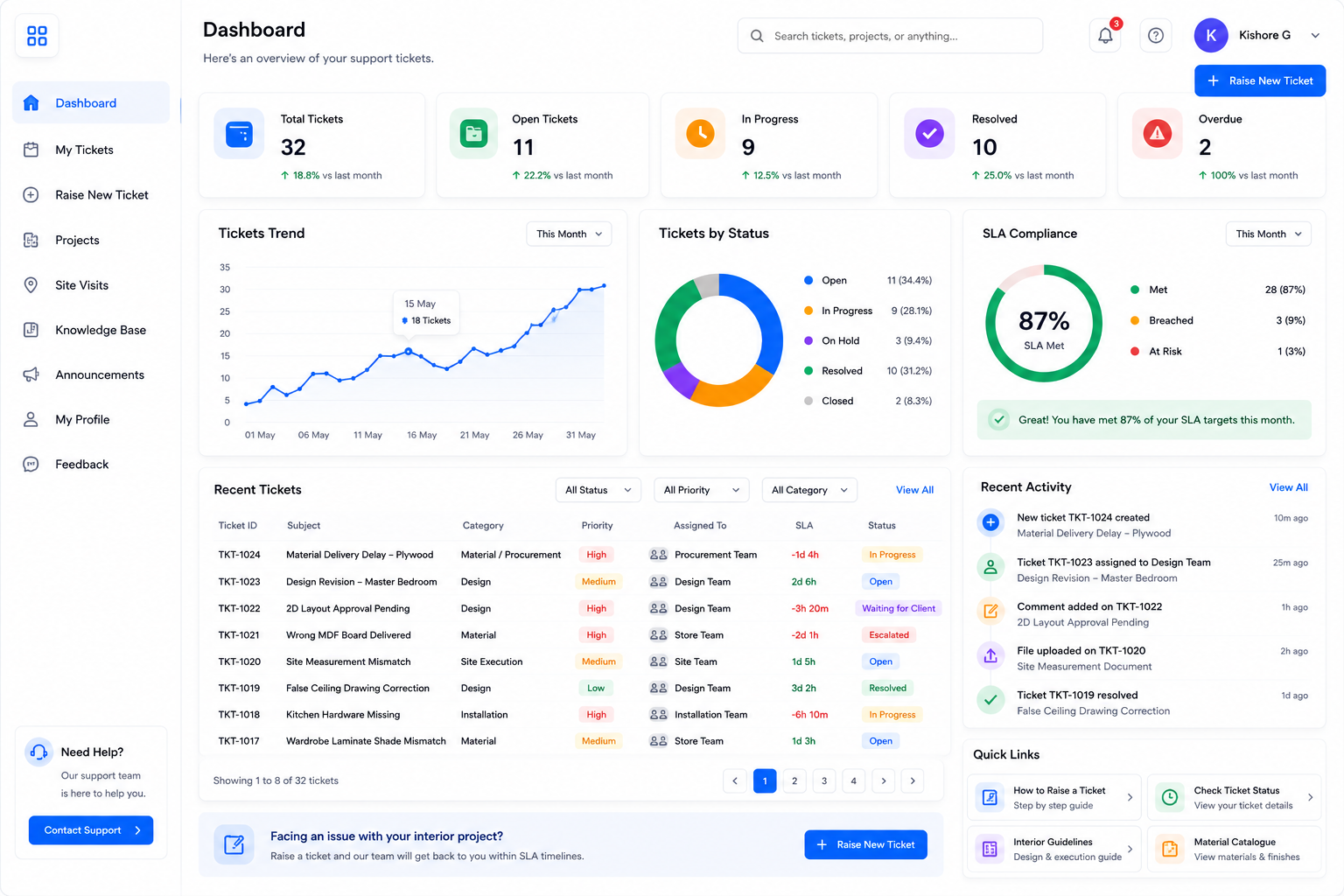Click the Breached legend color dot
The width and height of the screenshot is (1344, 896).
click(1135, 320)
